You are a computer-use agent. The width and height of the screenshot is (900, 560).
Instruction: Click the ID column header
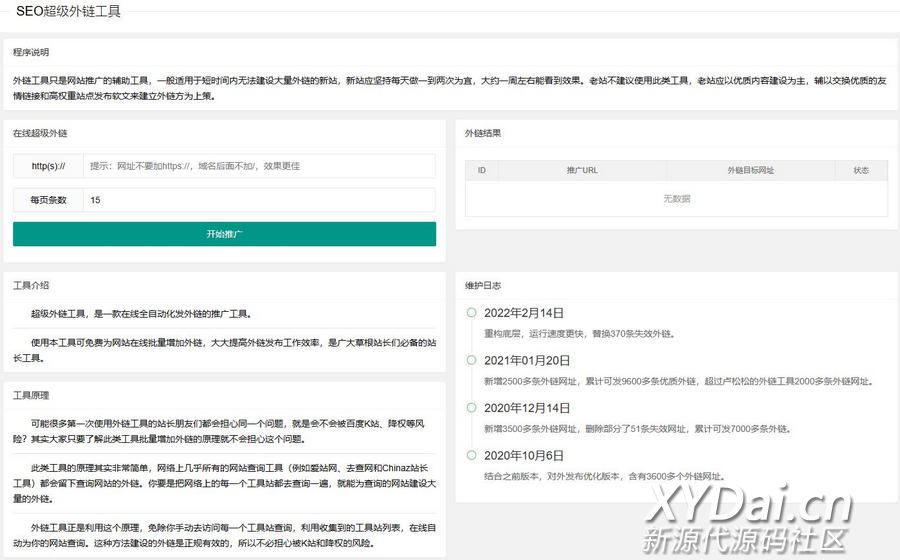click(481, 171)
